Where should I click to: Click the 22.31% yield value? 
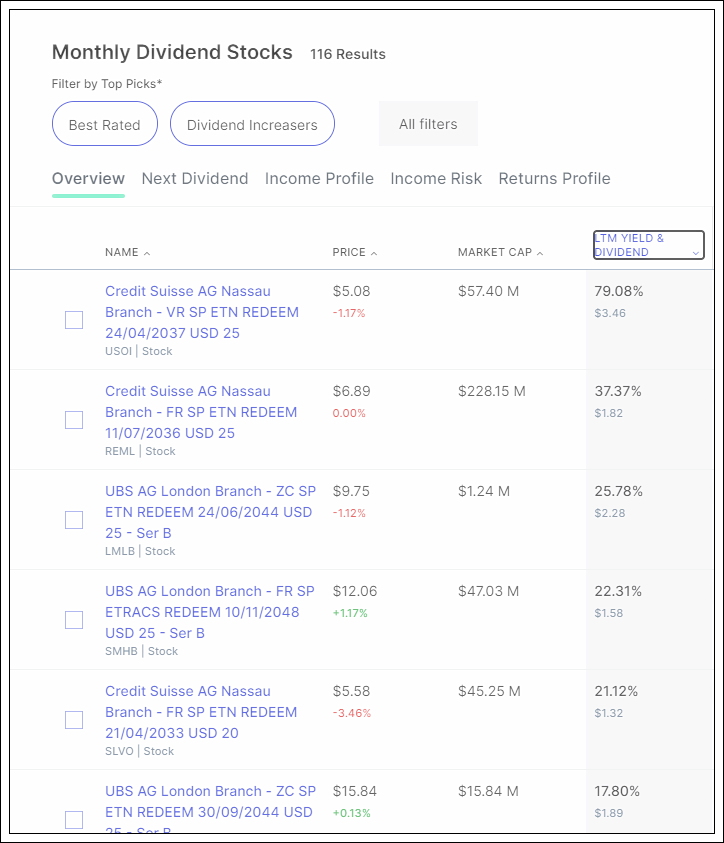click(618, 591)
